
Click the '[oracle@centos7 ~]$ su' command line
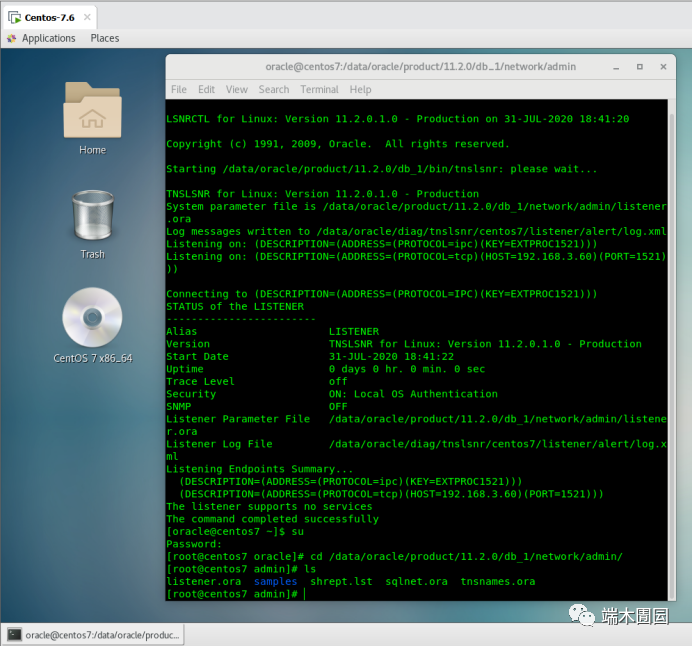coord(235,532)
